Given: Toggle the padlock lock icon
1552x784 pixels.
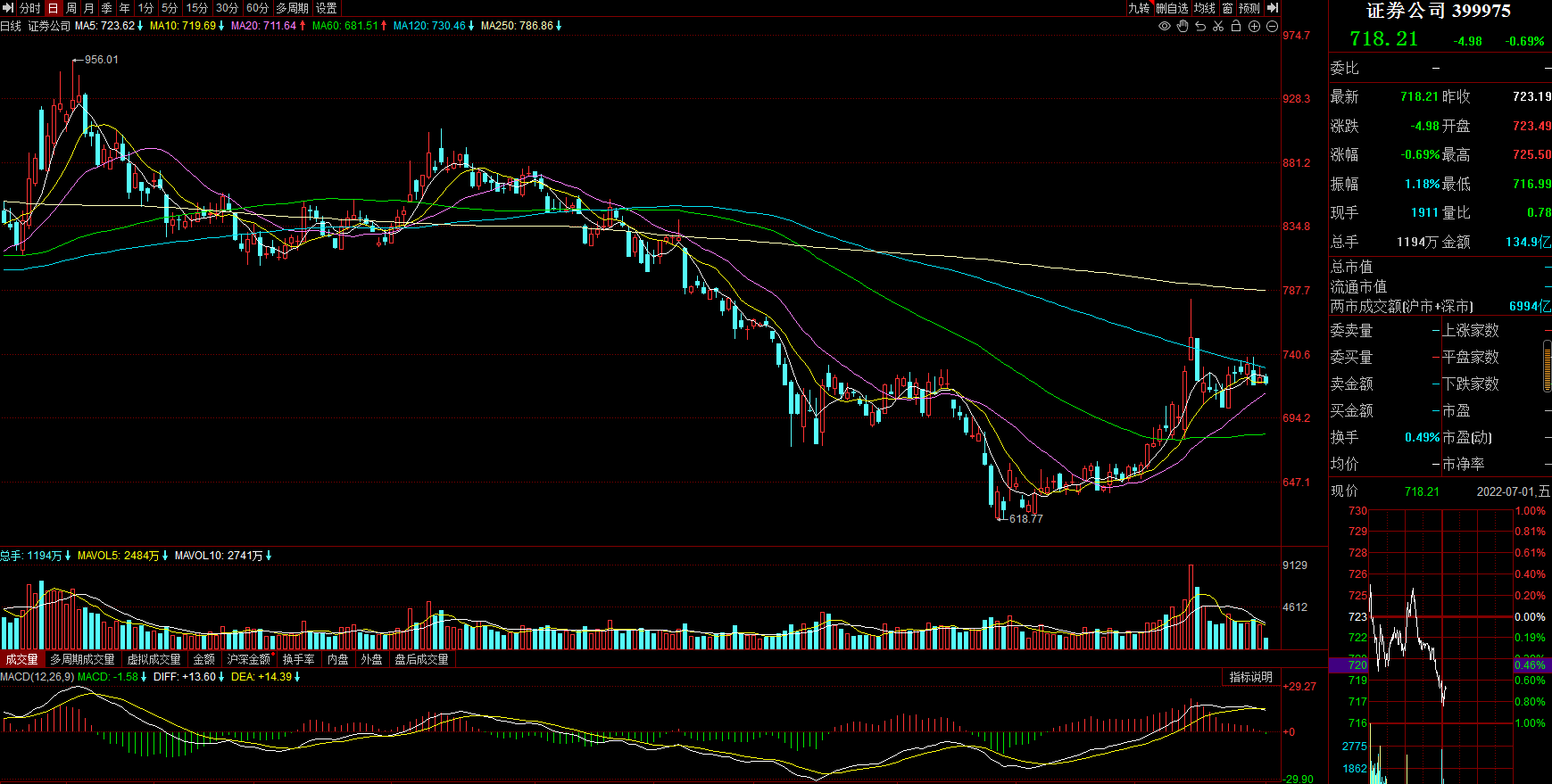Looking at the screenshot, I should point(1236,26).
